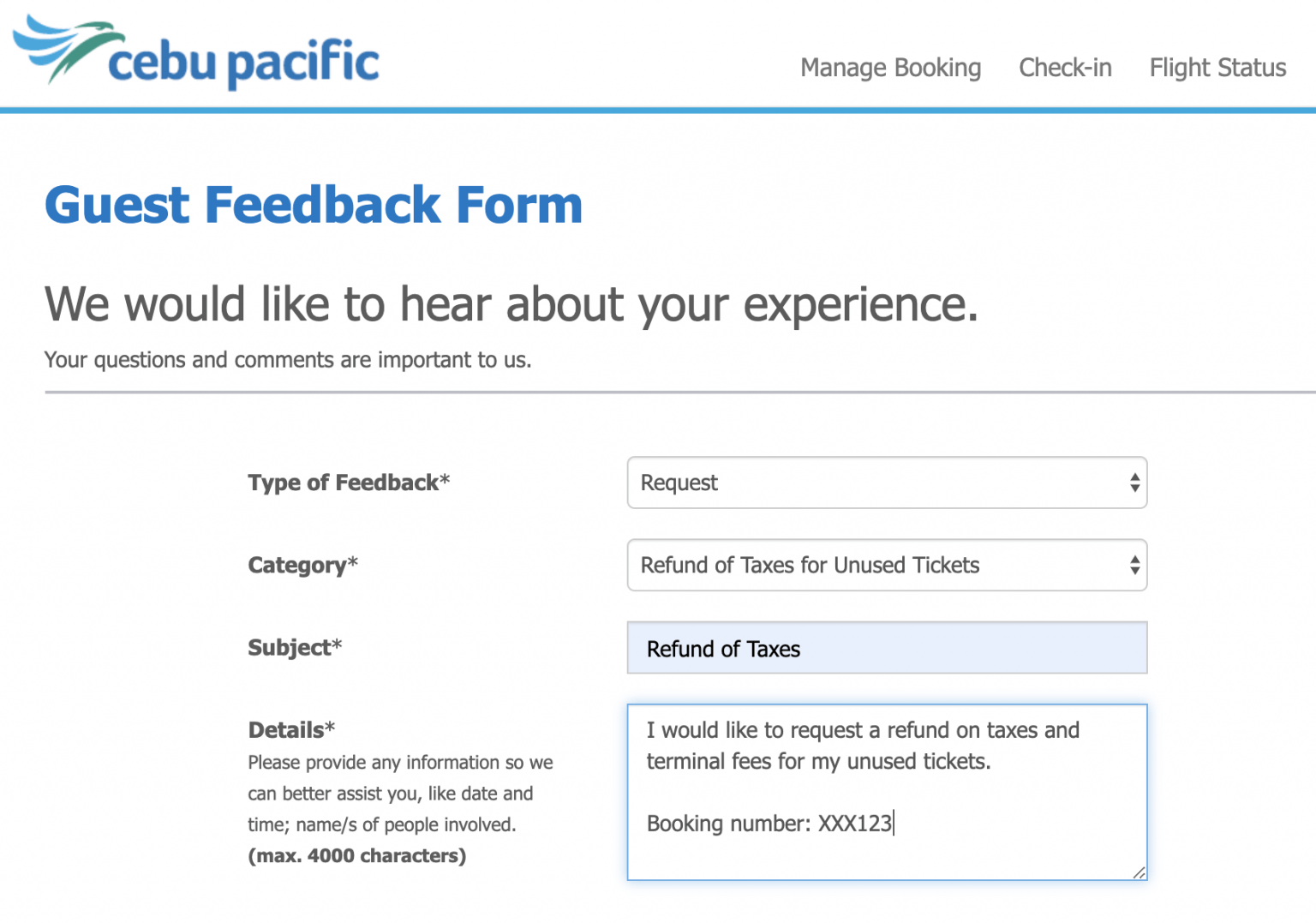This screenshot has width=1316, height=923.
Task: Open the Type of Feedback dropdown showing Request
Action: [x=874, y=482]
